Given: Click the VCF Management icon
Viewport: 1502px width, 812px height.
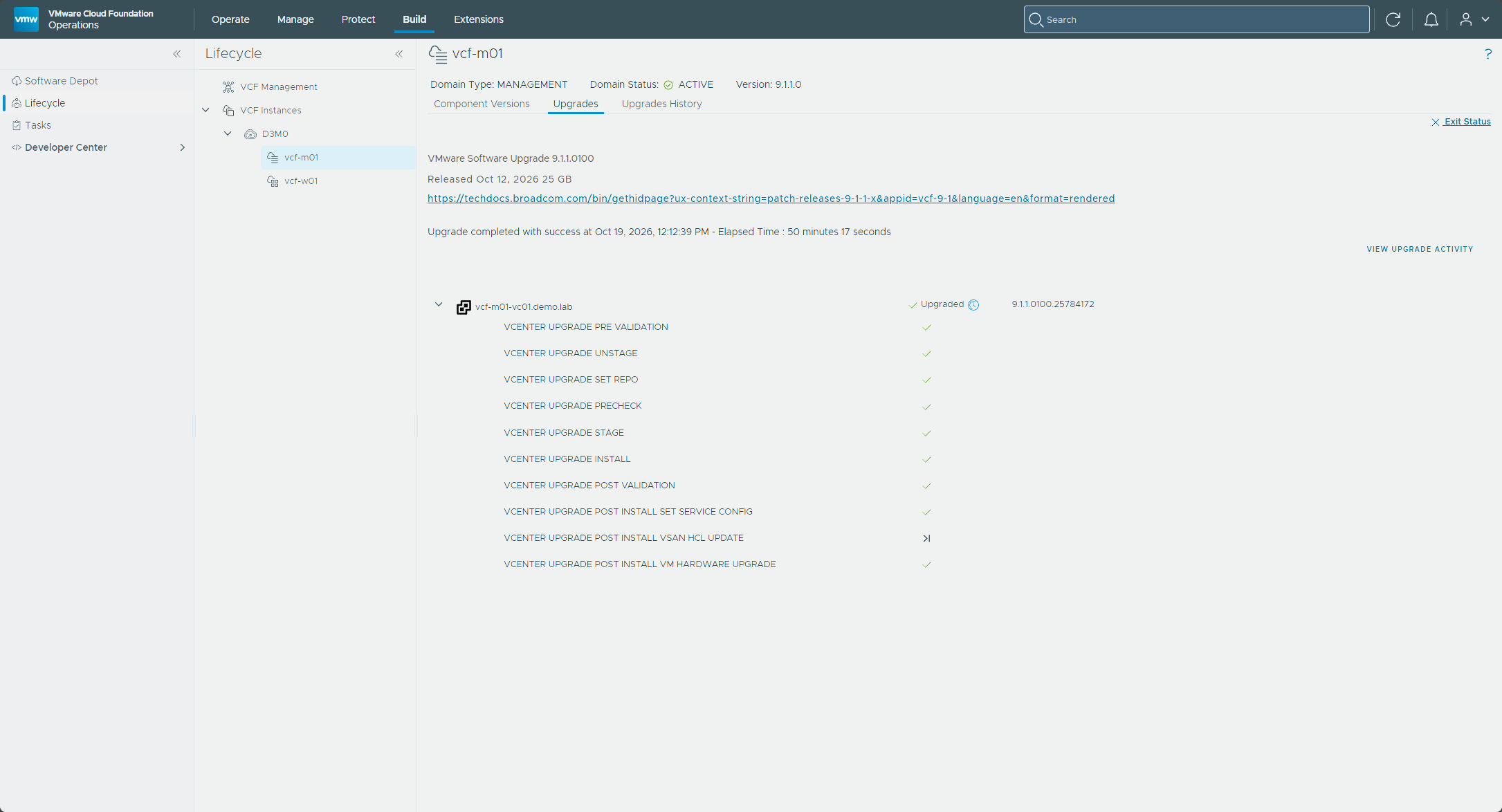Looking at the screenshot, I should coord(228,86).
